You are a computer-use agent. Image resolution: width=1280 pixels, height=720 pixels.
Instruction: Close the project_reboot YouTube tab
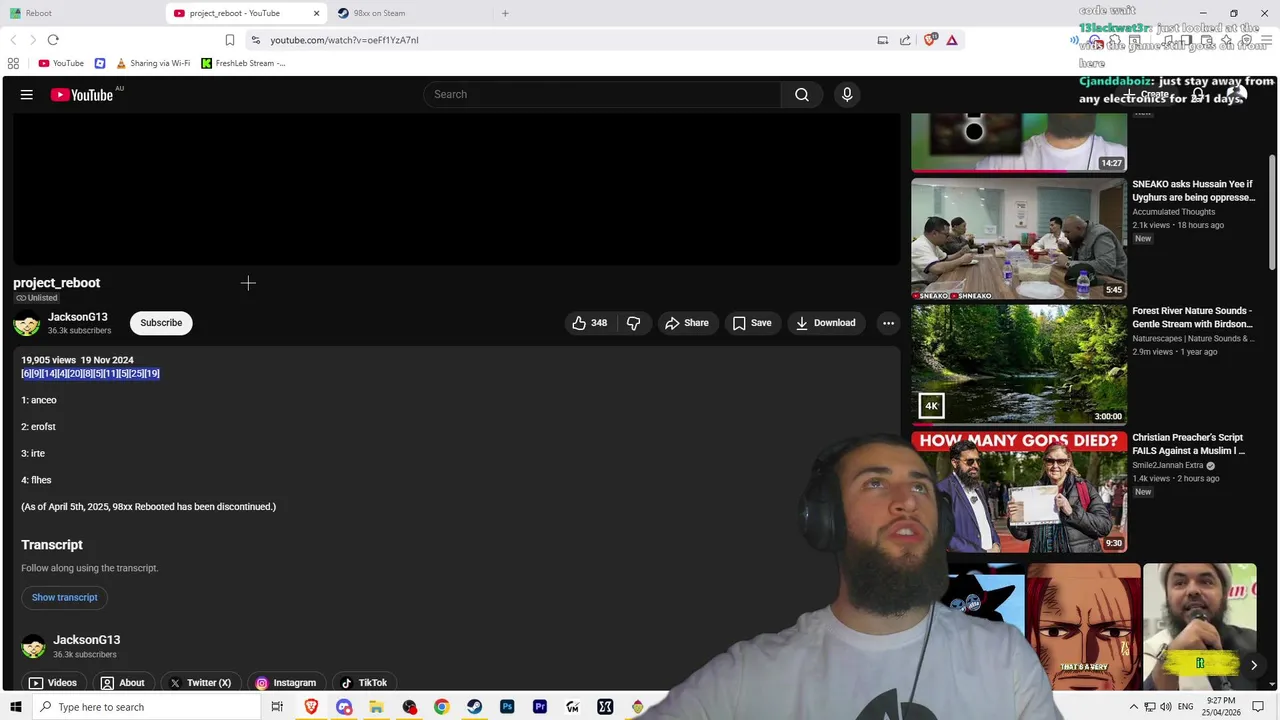[x=317, y=13]
